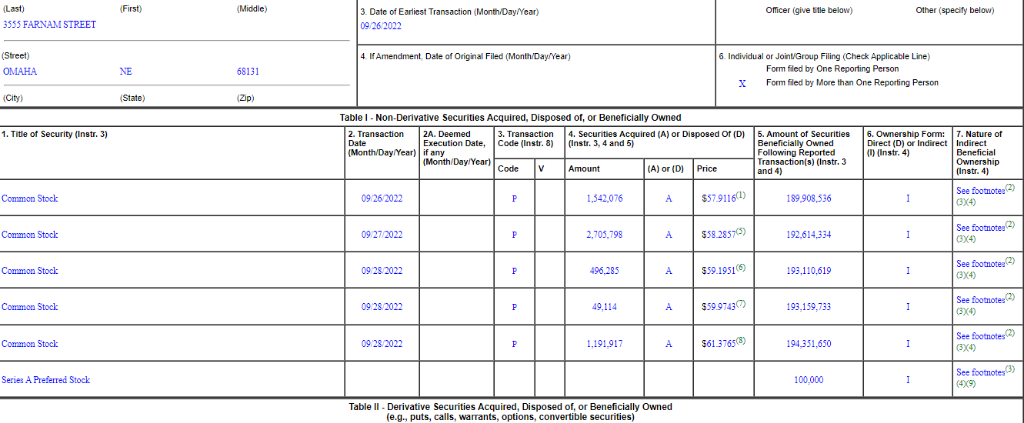The height and width of the screenshot is (423, 1024).
Task: Click the owned amount 194,351,650
Action: click(809, 344)
